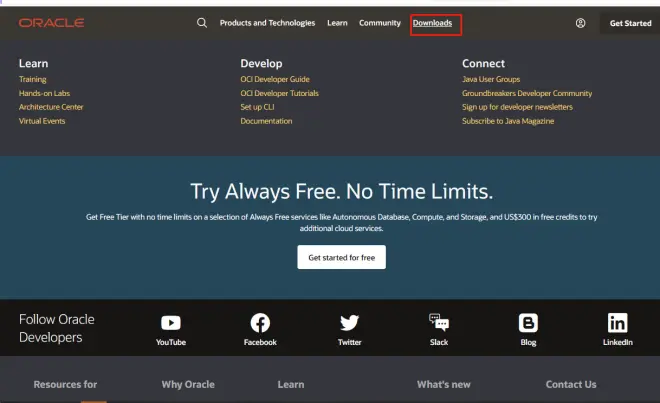Follow the Set up CLI link
Viewport: 660px width, 403px height.
click(257, 107)
